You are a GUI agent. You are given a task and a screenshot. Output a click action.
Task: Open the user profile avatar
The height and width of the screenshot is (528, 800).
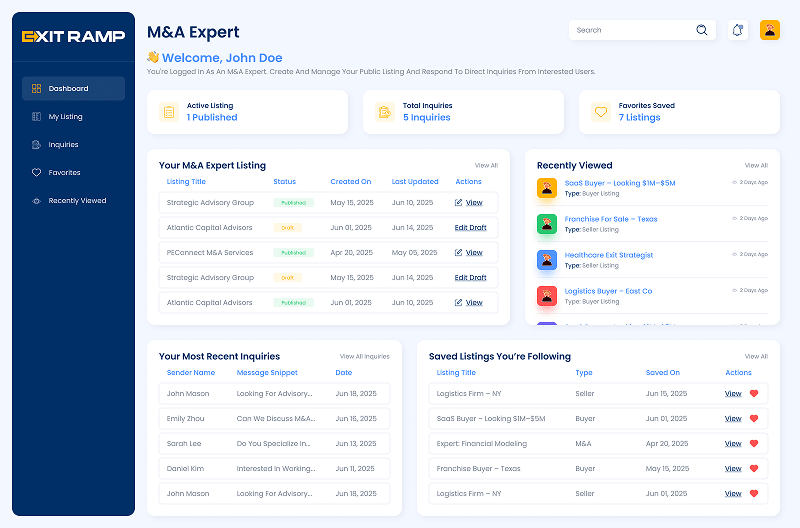770,30
